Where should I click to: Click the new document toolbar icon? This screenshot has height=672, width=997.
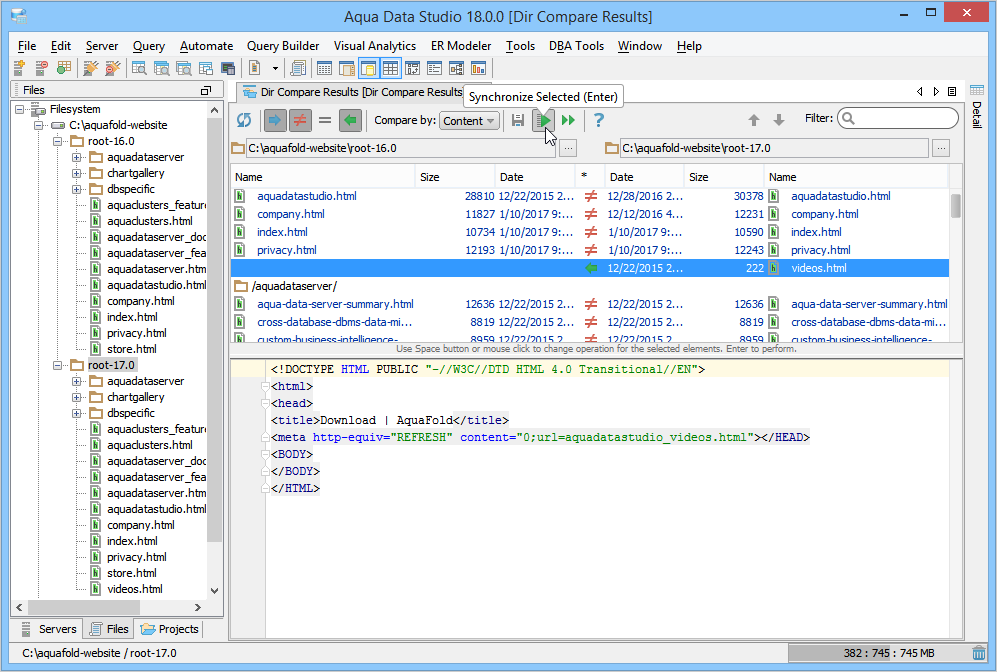tap(254, 68)
